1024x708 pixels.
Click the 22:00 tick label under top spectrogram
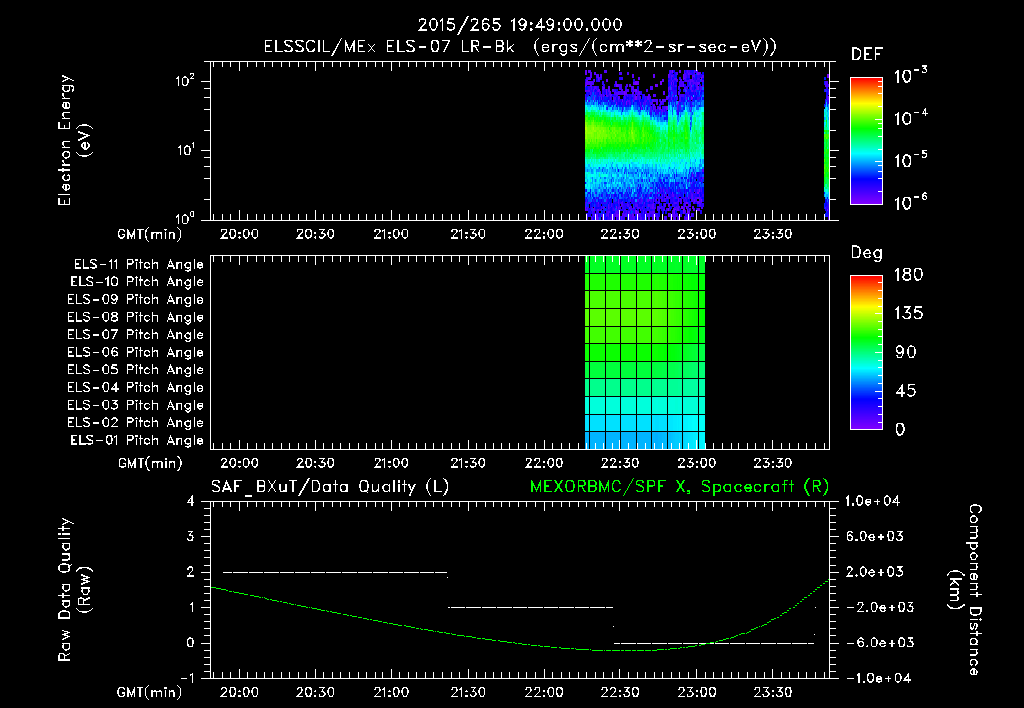pos(543,234)
